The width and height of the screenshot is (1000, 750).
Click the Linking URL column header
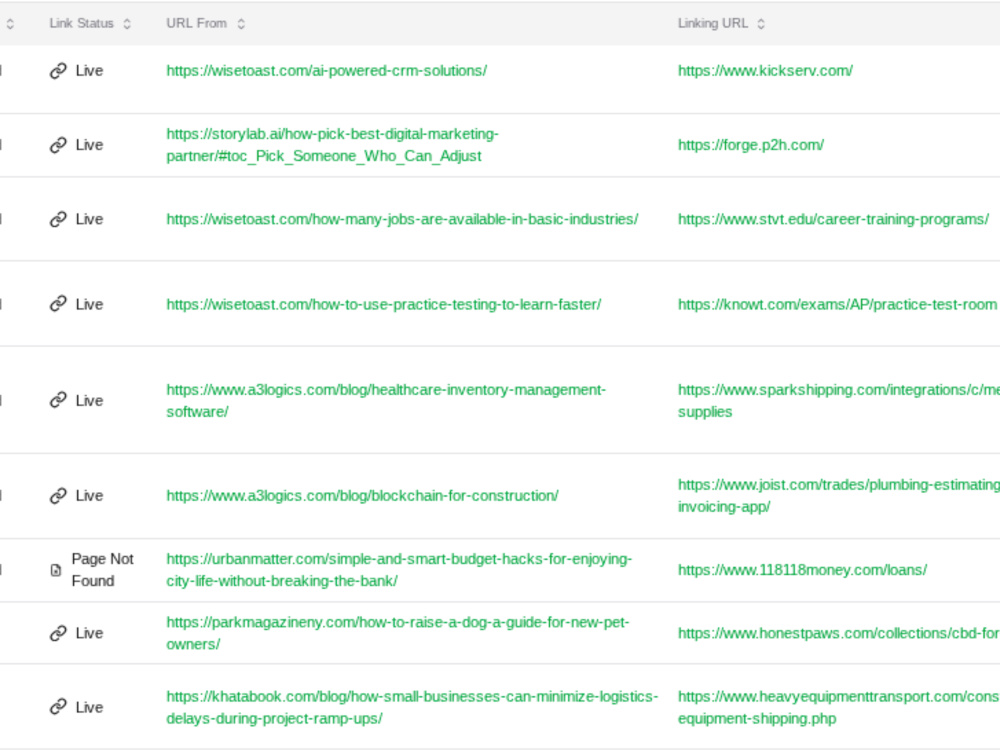(x=712, y=24)
